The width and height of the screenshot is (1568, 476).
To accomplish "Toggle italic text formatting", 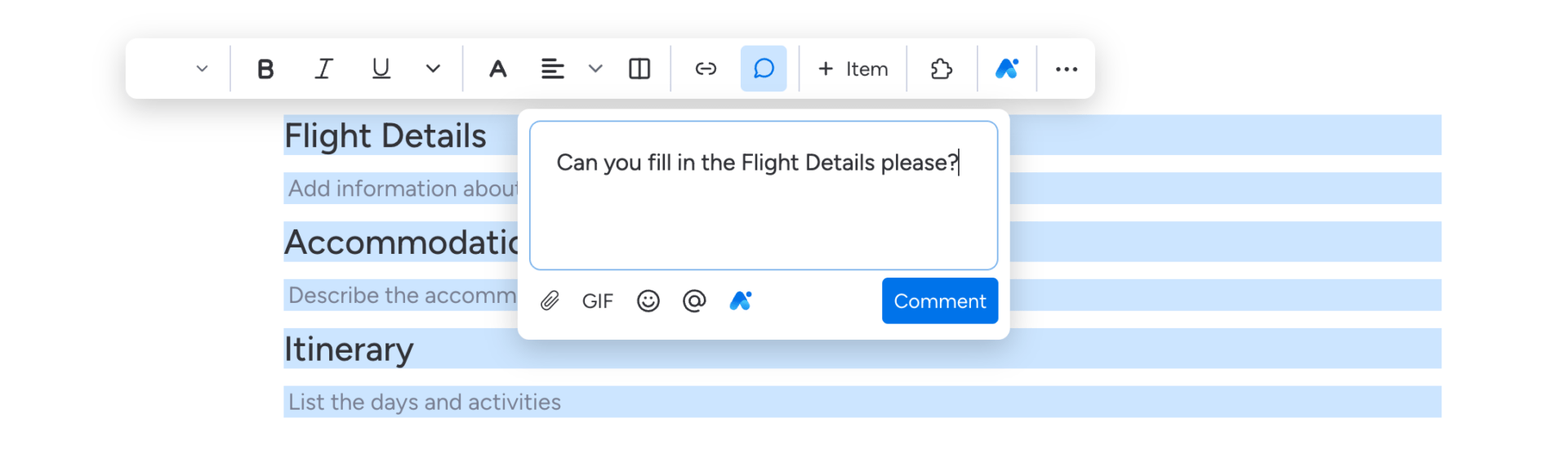I will [x=323, y=69].
